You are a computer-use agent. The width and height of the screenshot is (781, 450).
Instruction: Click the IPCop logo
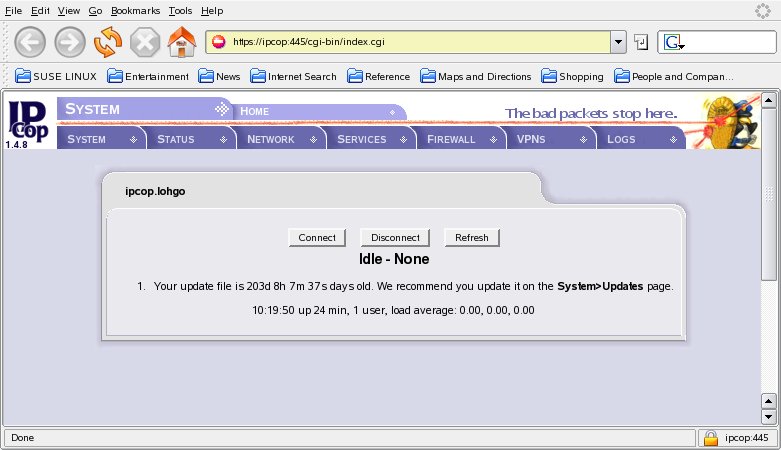pos(28,123)
